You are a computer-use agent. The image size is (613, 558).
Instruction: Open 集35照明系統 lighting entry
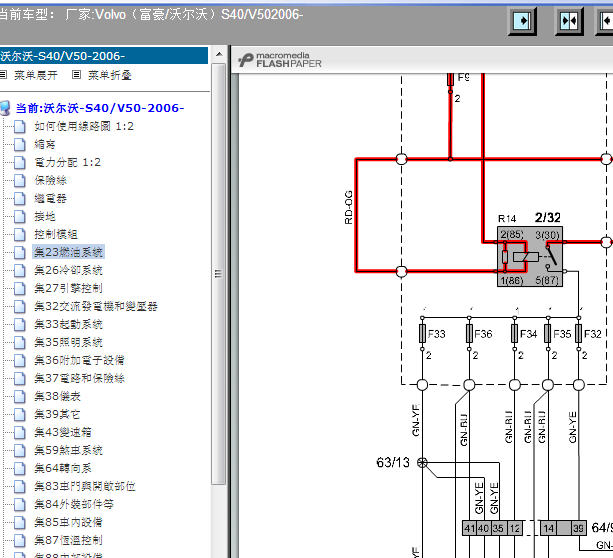tap(68, 342)
